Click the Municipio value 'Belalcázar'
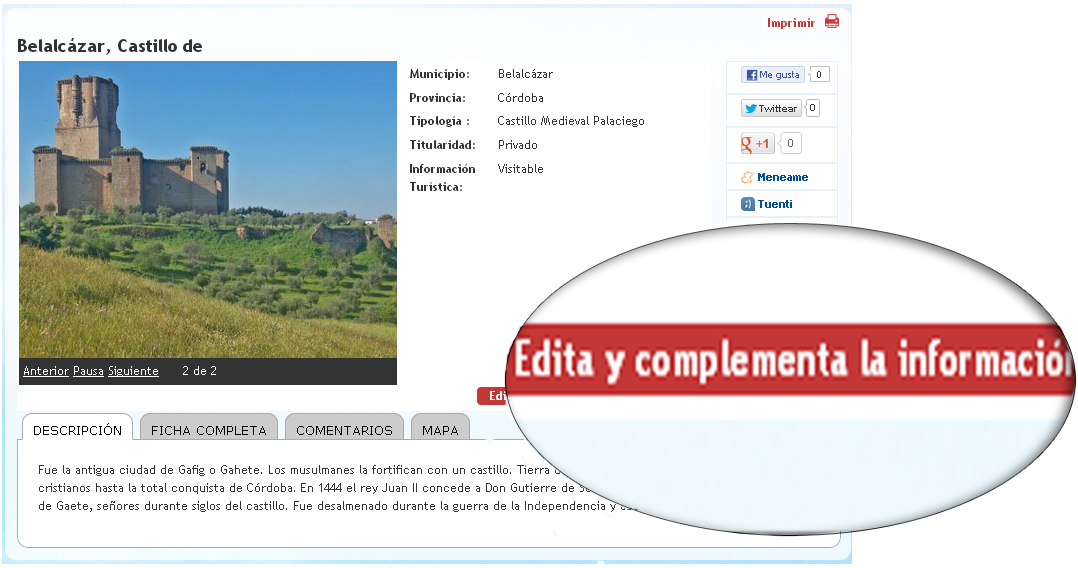Image resolution: width=1078 pixels, height=568 pixels. [x=525, y=74]
